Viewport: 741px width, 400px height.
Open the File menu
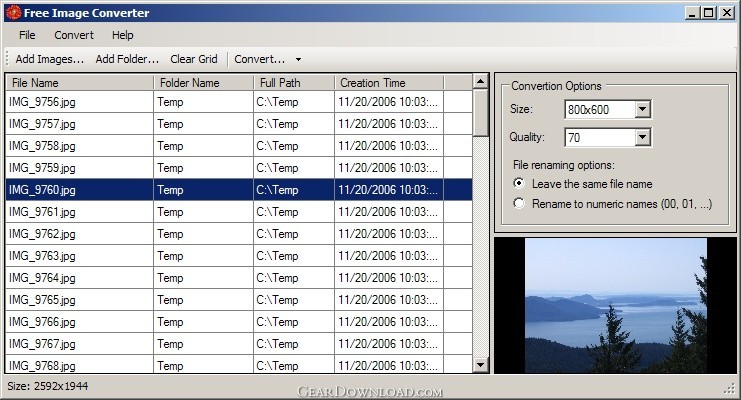tap(27, 35)
